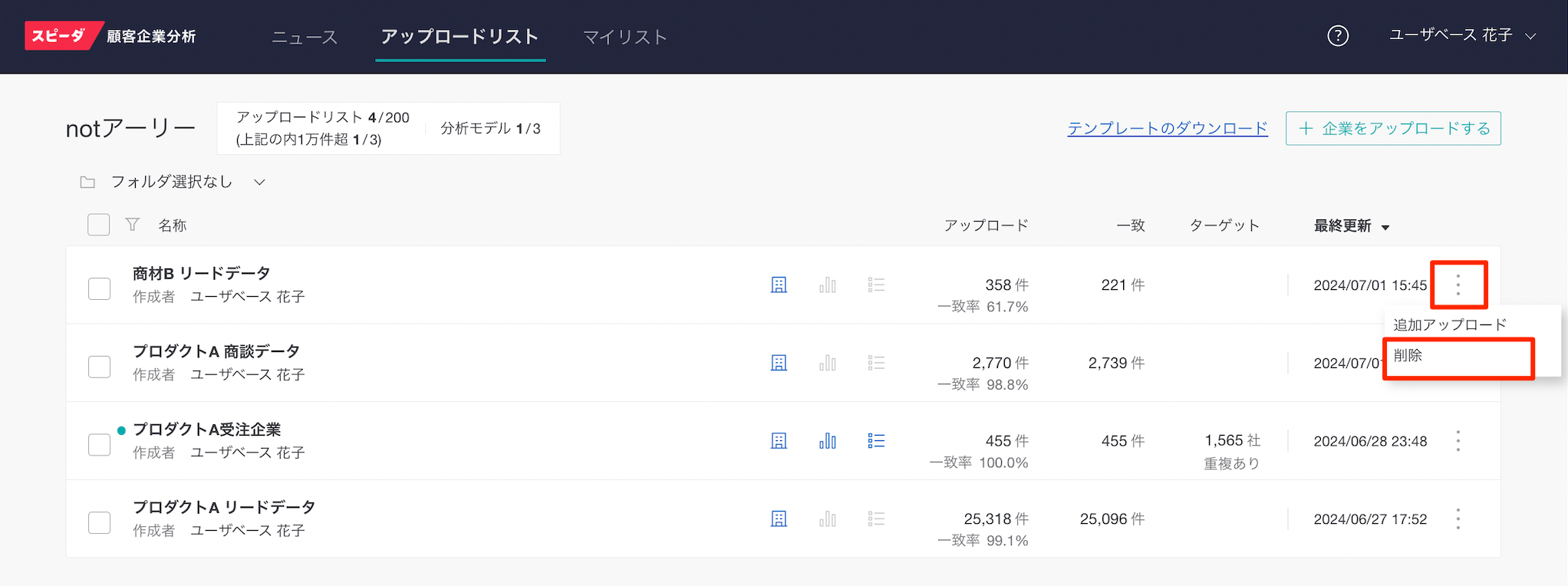Choose 削除 from the context menu
The image size is (1568, 586).
click(x=1458, y=356)
